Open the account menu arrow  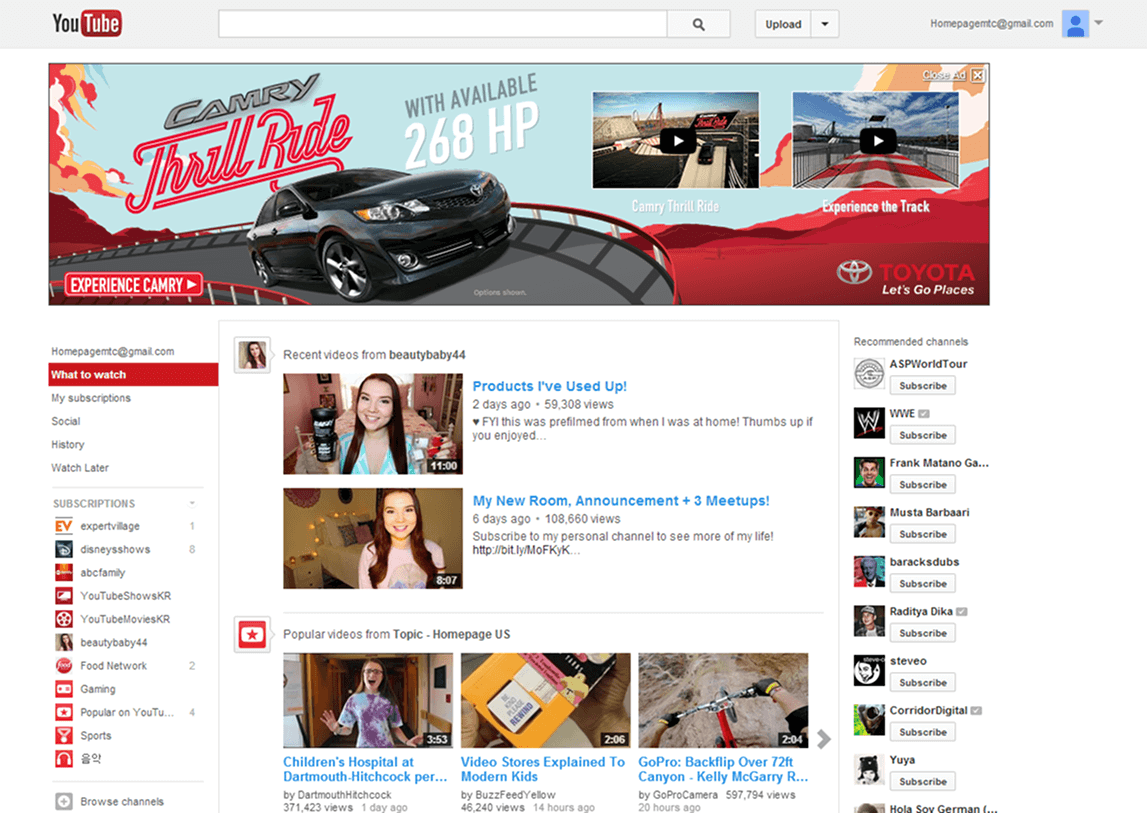coord(1099,23)
